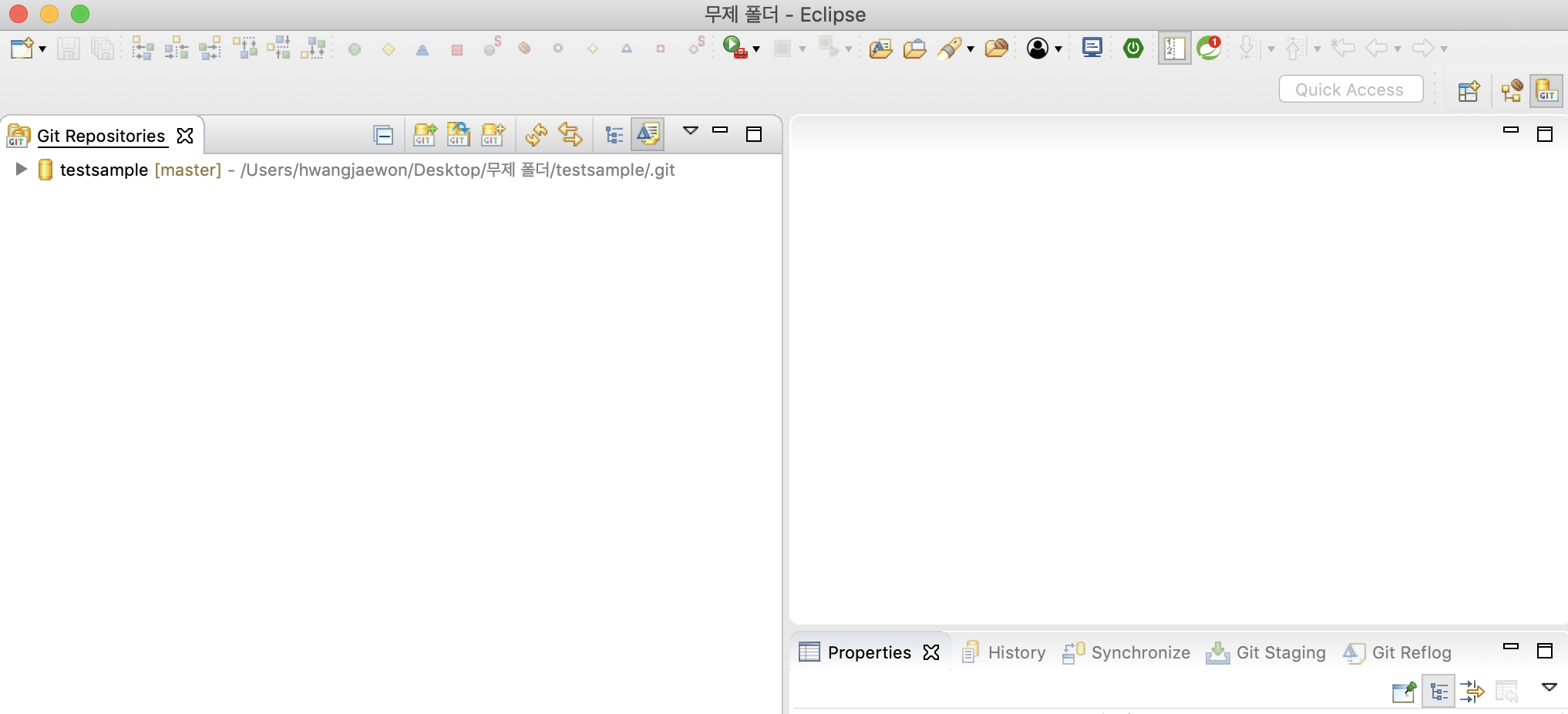Switch to the Spring perspective icon
The height and width of the screenshot is (714, 1568).
pyautogui.click(x=1512, y=90)
